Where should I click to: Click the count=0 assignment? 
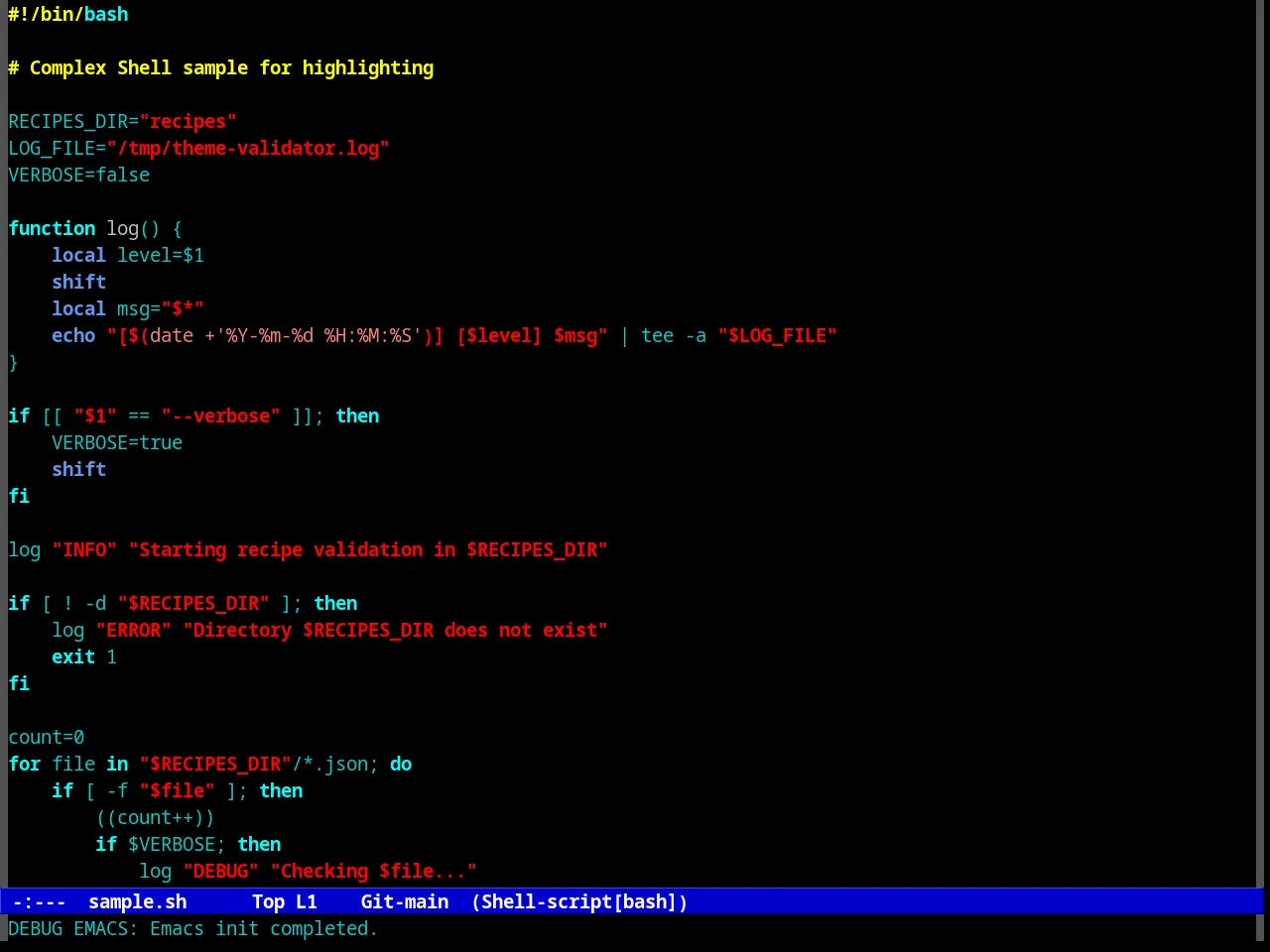click(x=47, y=737)
